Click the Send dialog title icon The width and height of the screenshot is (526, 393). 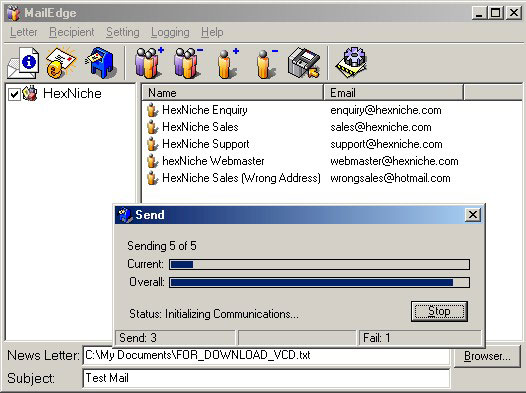click(125, 215)
